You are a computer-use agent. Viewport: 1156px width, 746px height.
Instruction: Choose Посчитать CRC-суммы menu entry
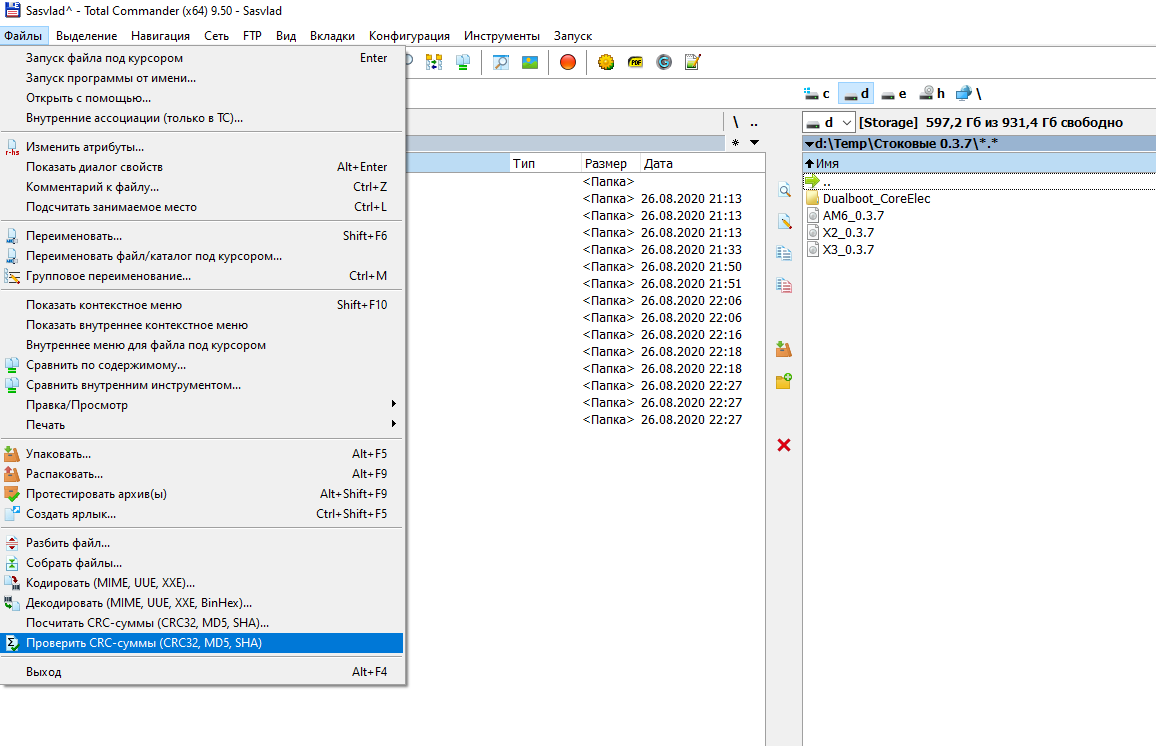[x=202, y=623]
